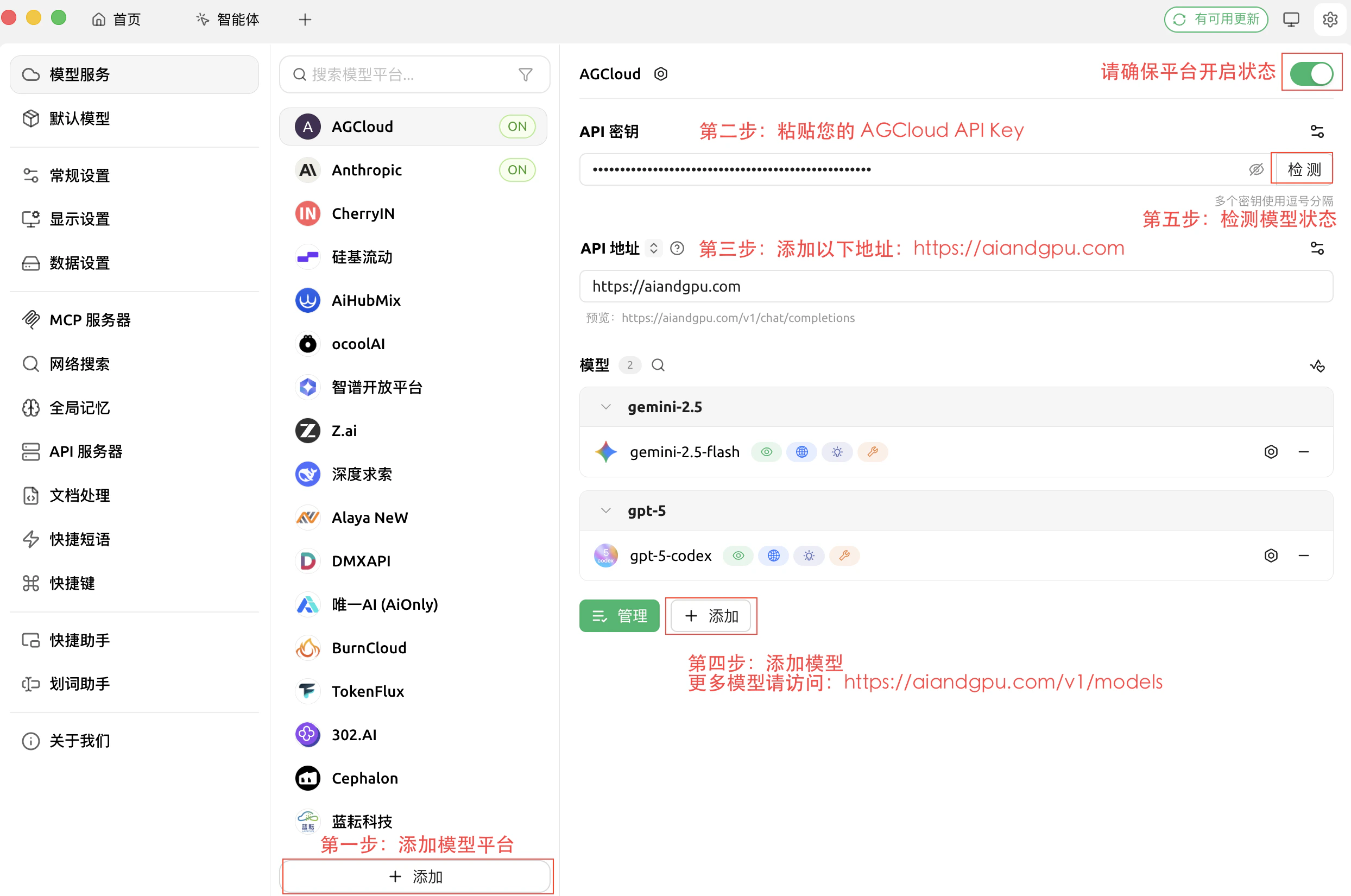The width and height of the screenshot is (1351, 896).
Task: Open API 地址 endpoint type selector
Action: click(653, 248)
